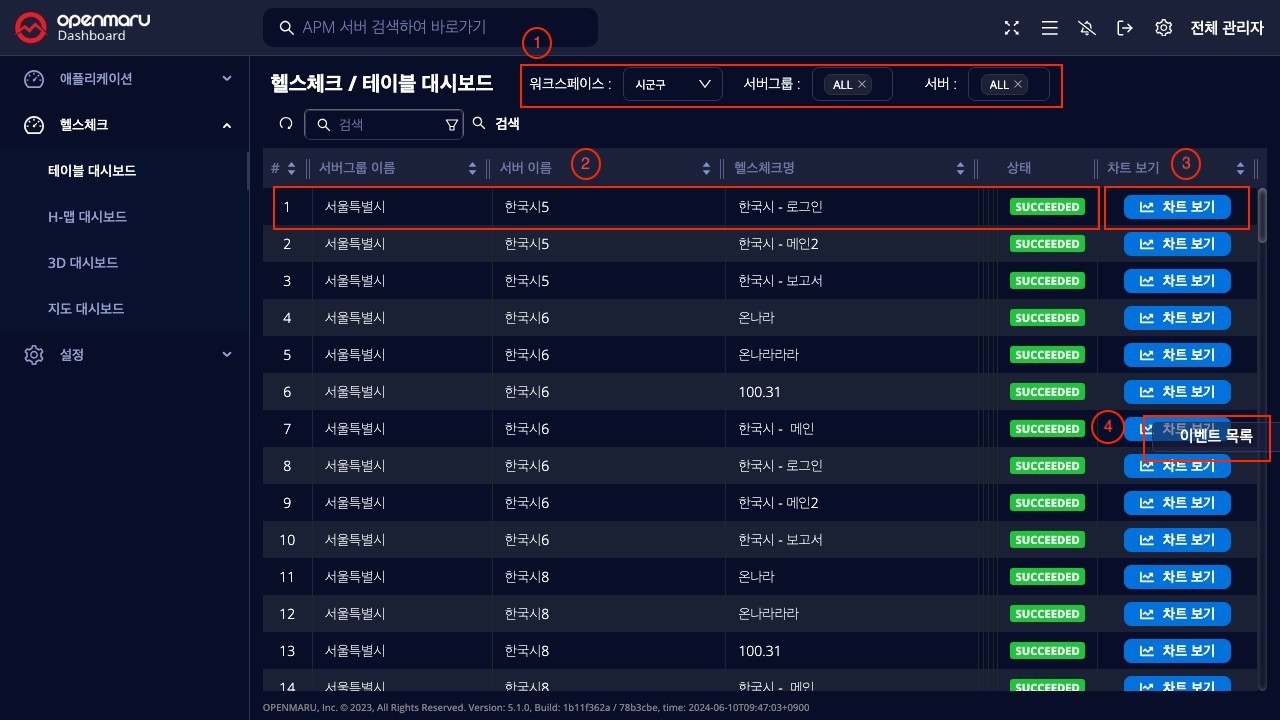
Task: Click the APM 서버 search input field
Action: point(440,28)
